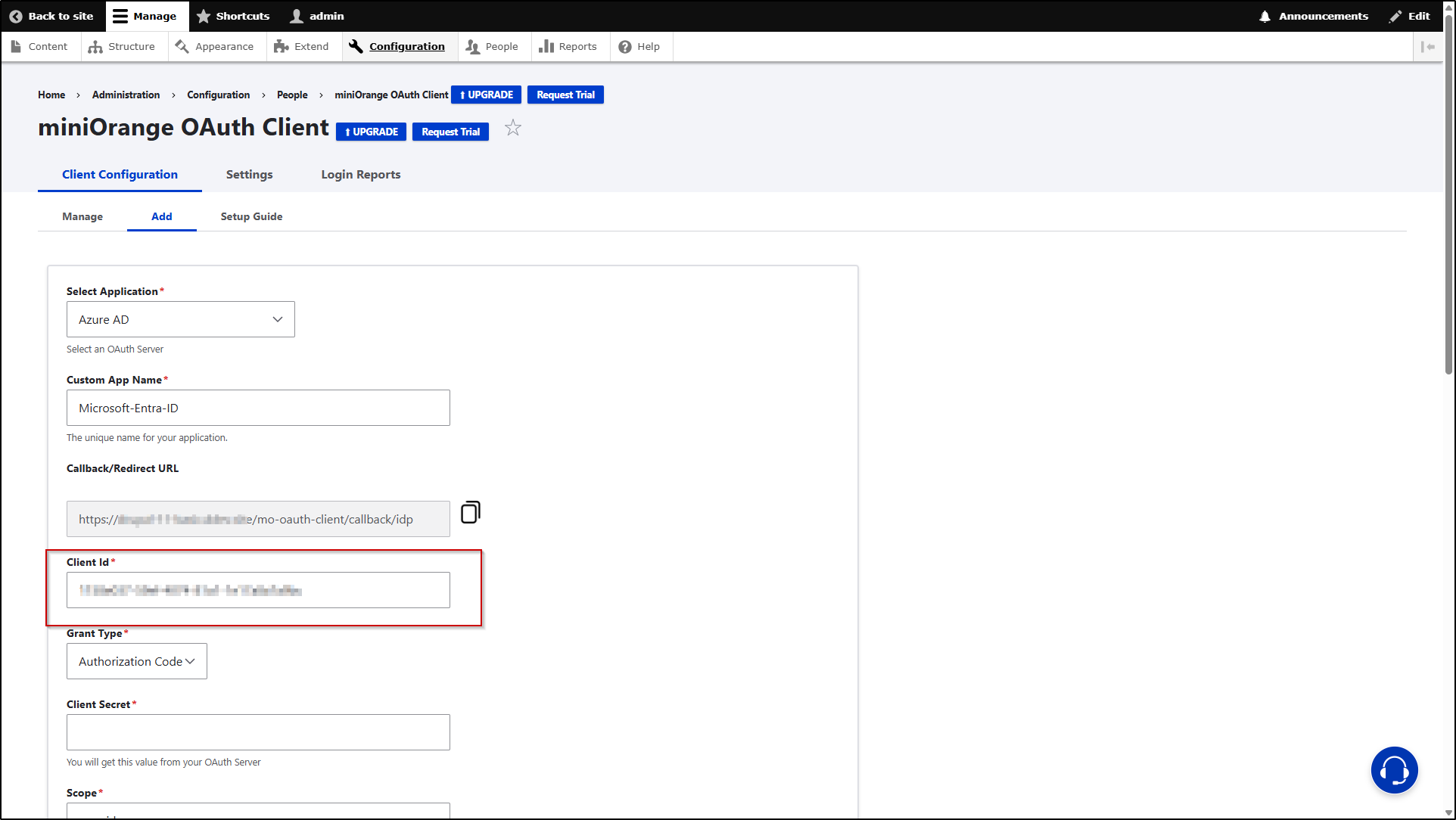This screenshot has width=1456, height=820.
Task: Collapse the admin toolbar with the arrow control
Action: click(x=1427, y=46)
